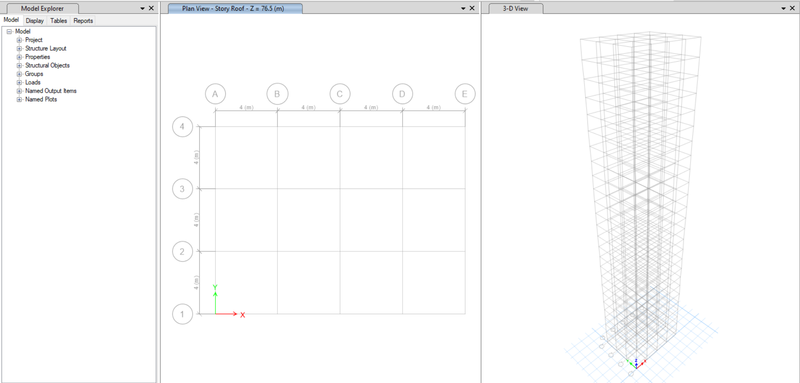This screenshot has height=383, width=800.
Task: Select the Groups tree item
Action: (34, 74)
